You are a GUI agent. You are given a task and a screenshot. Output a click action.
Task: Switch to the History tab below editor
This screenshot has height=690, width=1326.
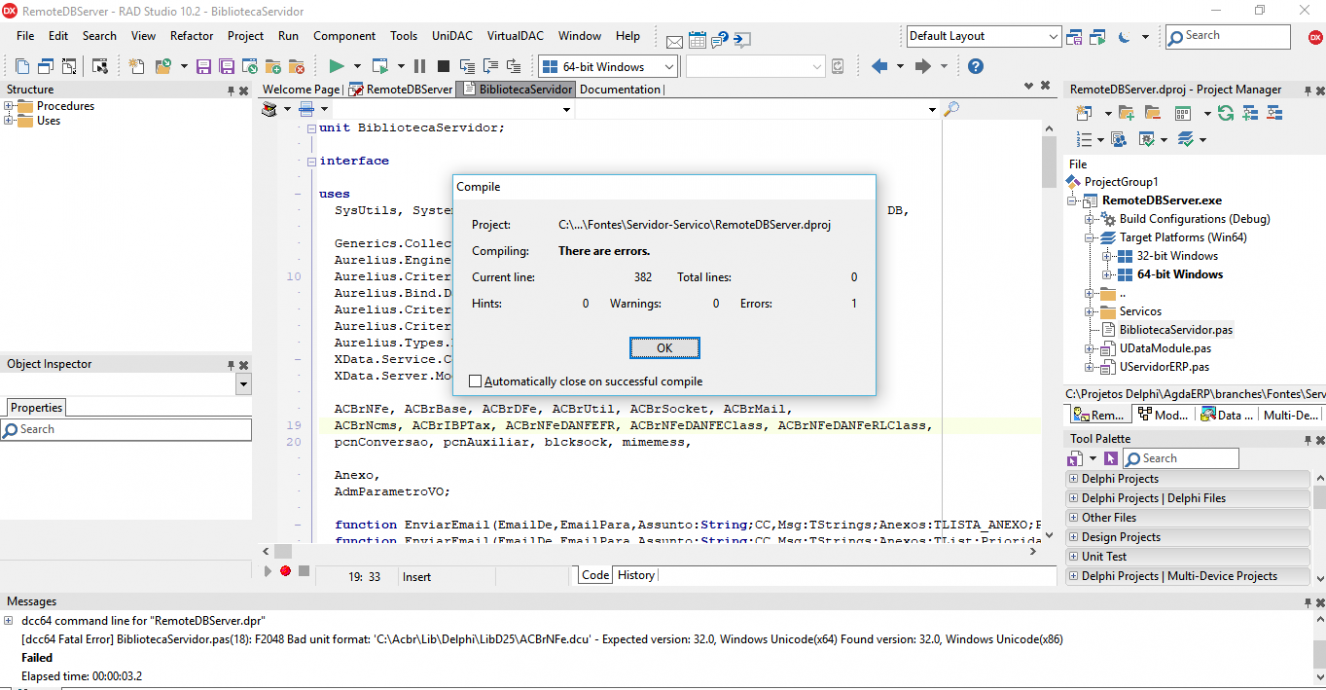click(636, 575)
